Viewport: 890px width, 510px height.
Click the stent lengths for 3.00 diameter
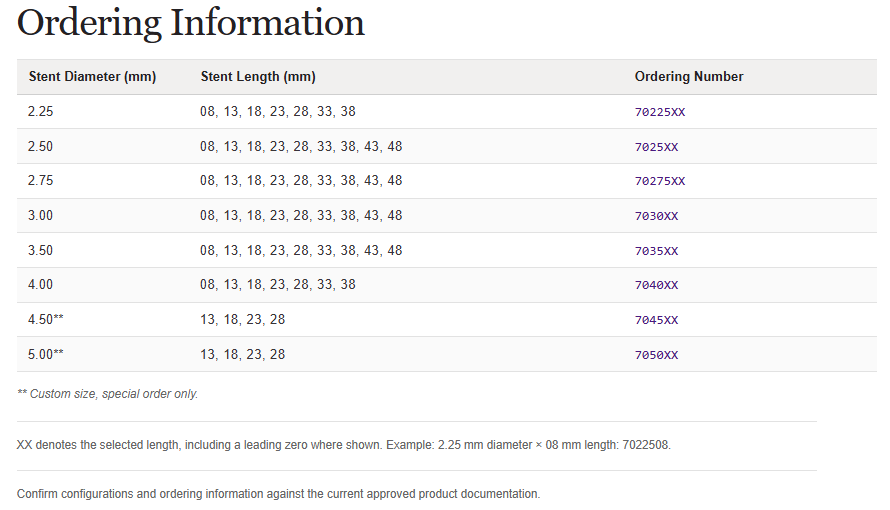point(301,216)
